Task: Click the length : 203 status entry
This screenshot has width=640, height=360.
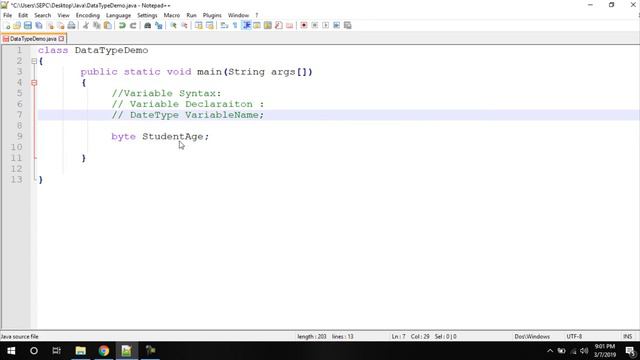Action: [x=312, y=337]
